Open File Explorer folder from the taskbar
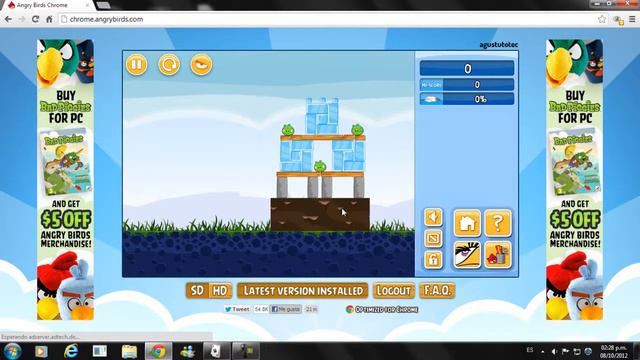This screenshot has width=640, height=360. (x=129, y=351)
